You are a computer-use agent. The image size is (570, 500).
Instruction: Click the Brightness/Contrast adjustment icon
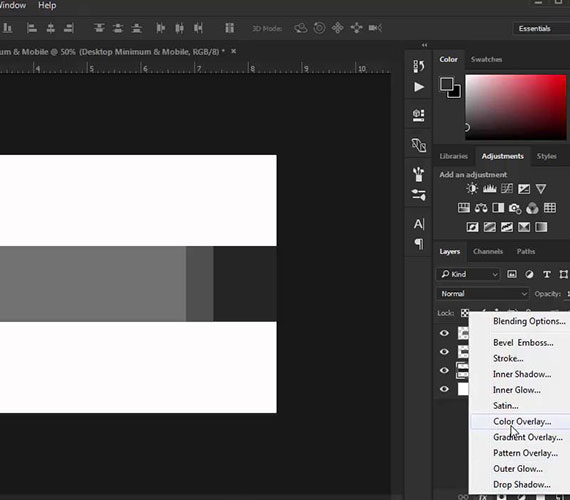click(x=472, y=188)
